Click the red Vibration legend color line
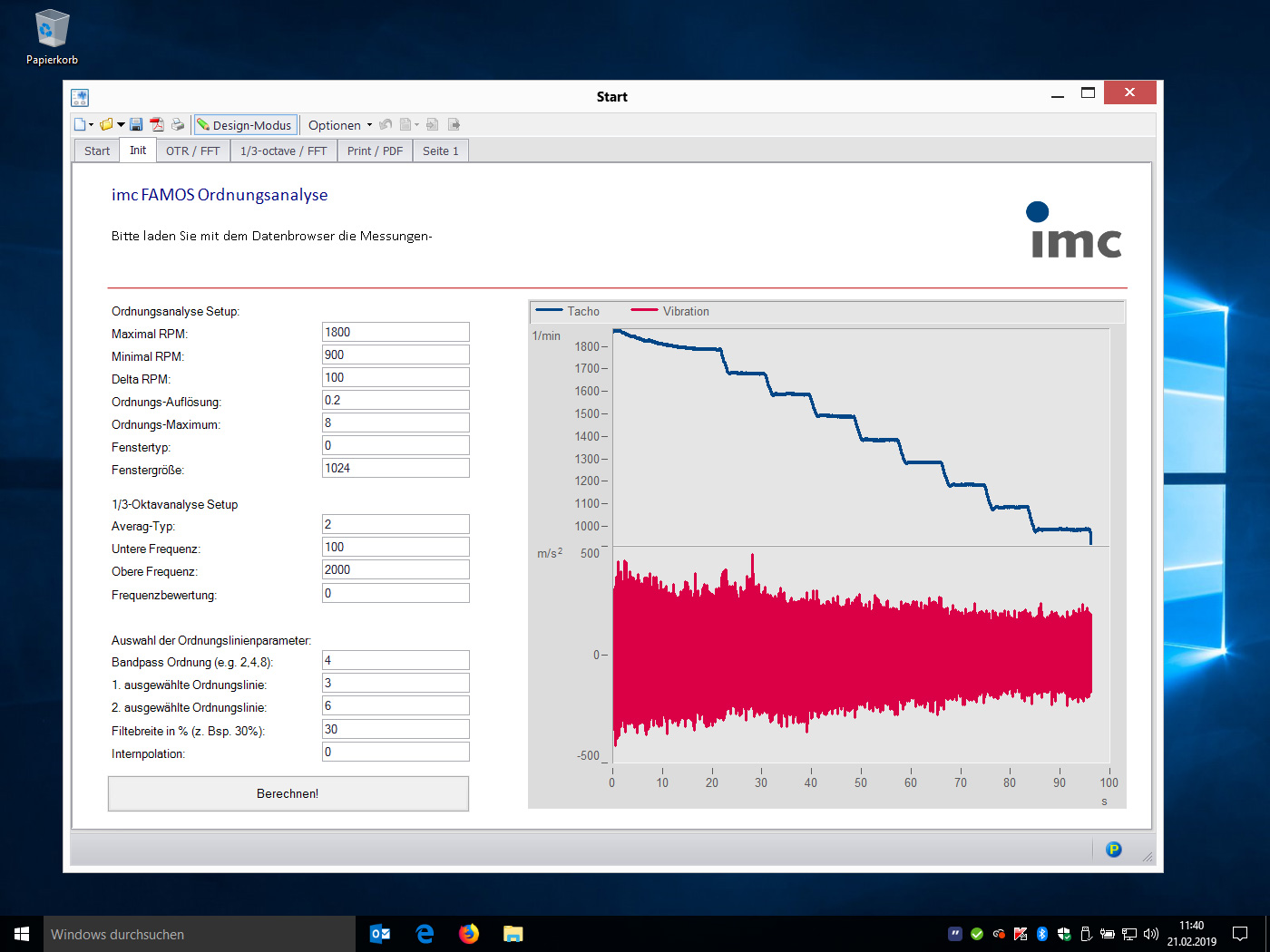 click(x=644, y=309)
